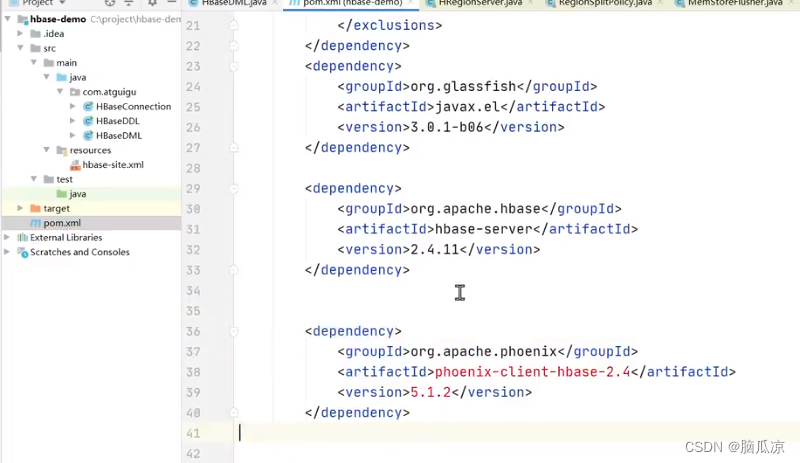Click the pom.xml Maven file icon
This screenshot has width=800, height=463.
coord(35,223)
